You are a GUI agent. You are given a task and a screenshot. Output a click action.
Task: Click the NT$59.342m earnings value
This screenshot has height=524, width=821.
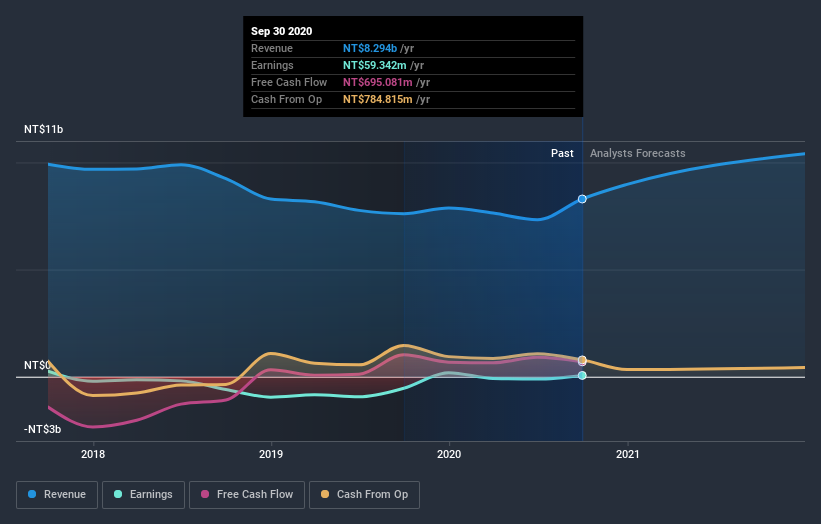374,65
